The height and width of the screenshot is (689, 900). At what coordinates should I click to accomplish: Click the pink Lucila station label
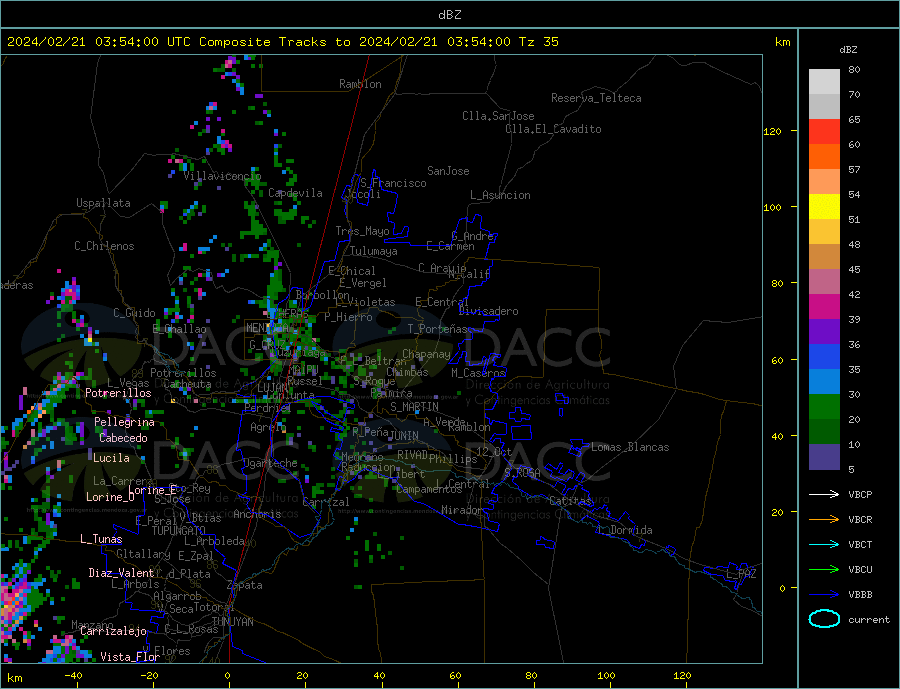(x=111, y=458)
